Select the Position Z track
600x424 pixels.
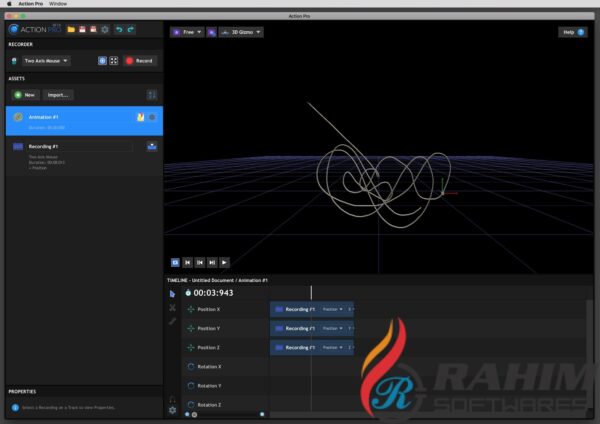coord(225,347)
